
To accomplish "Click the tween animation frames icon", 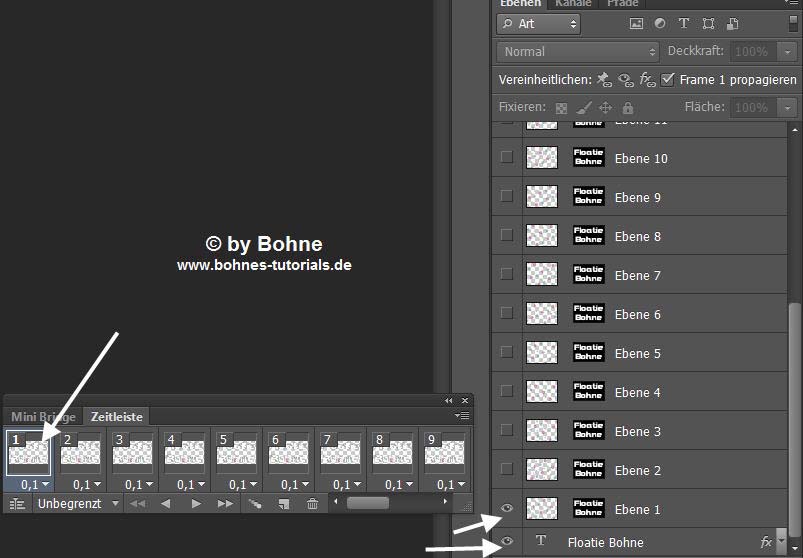I will [255, 504].
